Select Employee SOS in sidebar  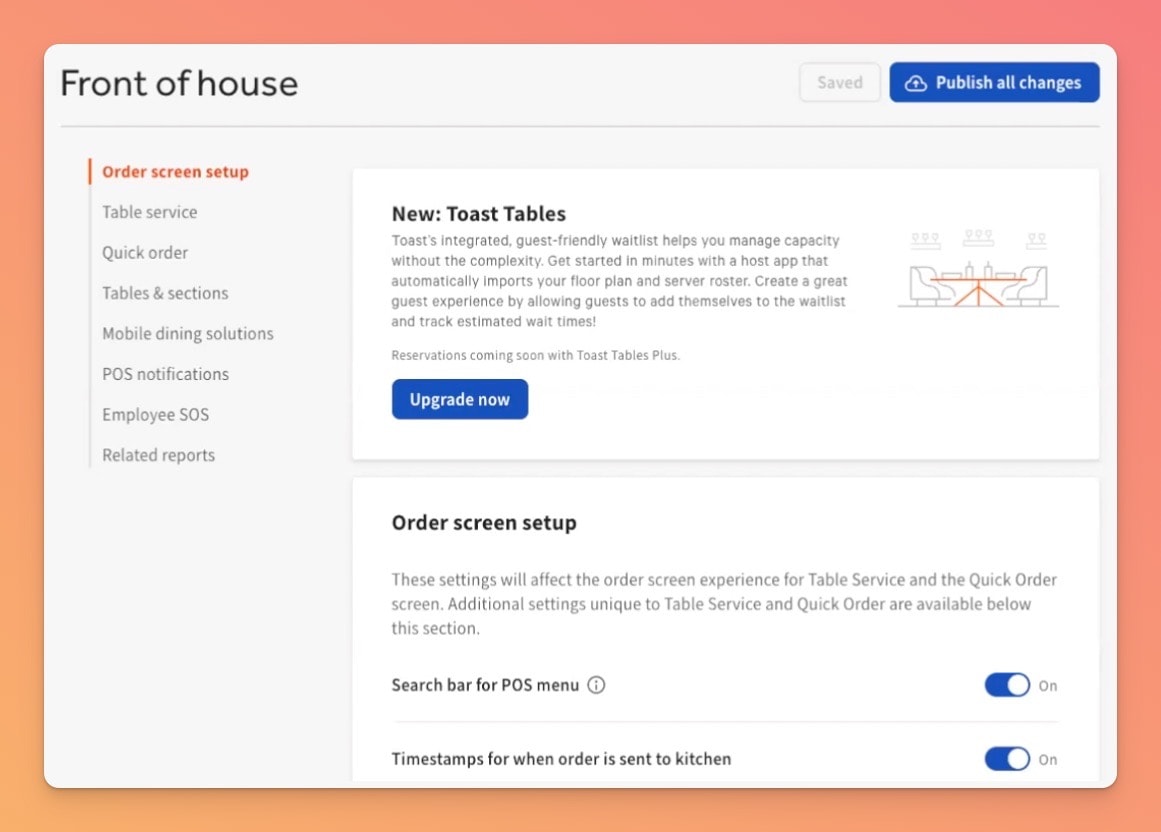pos(155,415)
